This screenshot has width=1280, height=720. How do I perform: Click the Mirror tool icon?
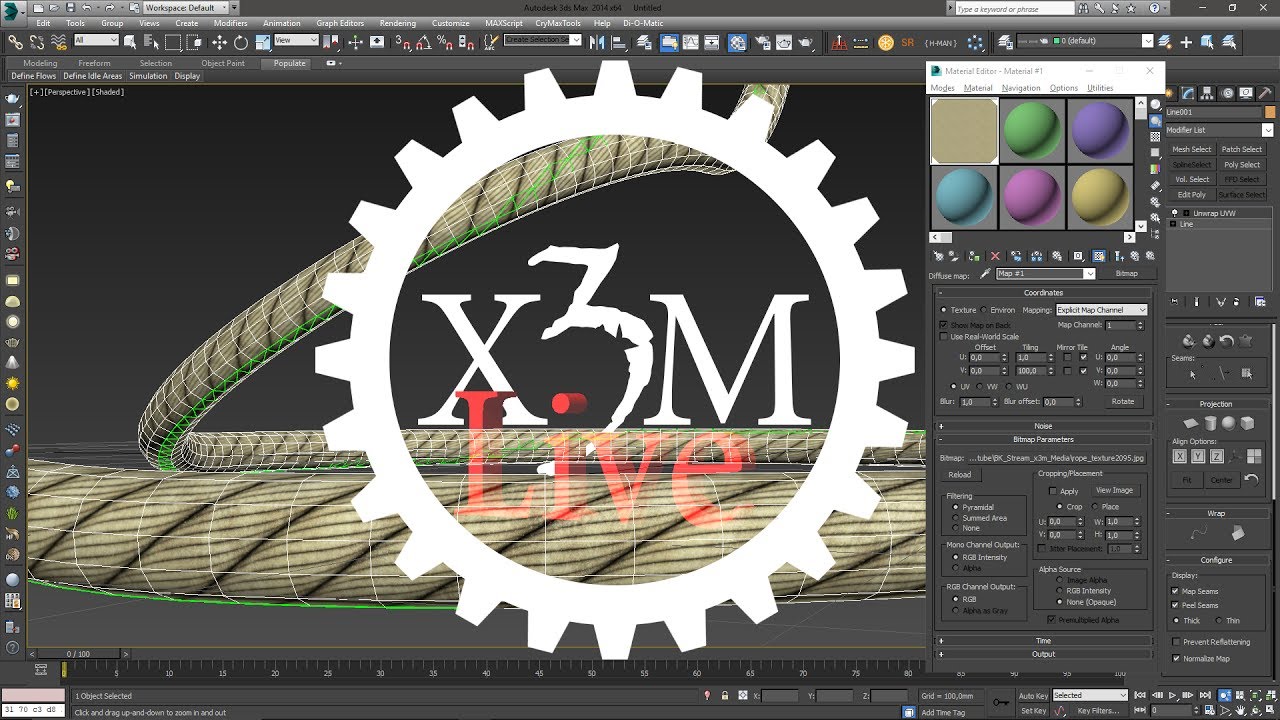tap(597, 42)
